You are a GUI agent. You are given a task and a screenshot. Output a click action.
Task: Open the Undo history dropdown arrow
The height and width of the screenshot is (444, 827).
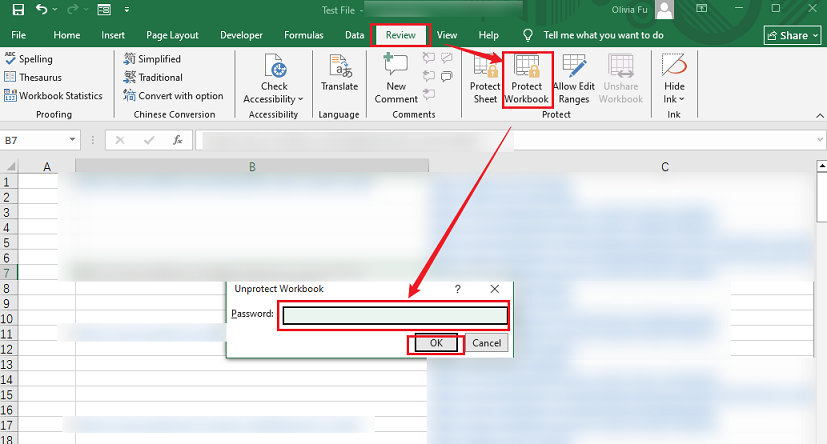point(55,9)
